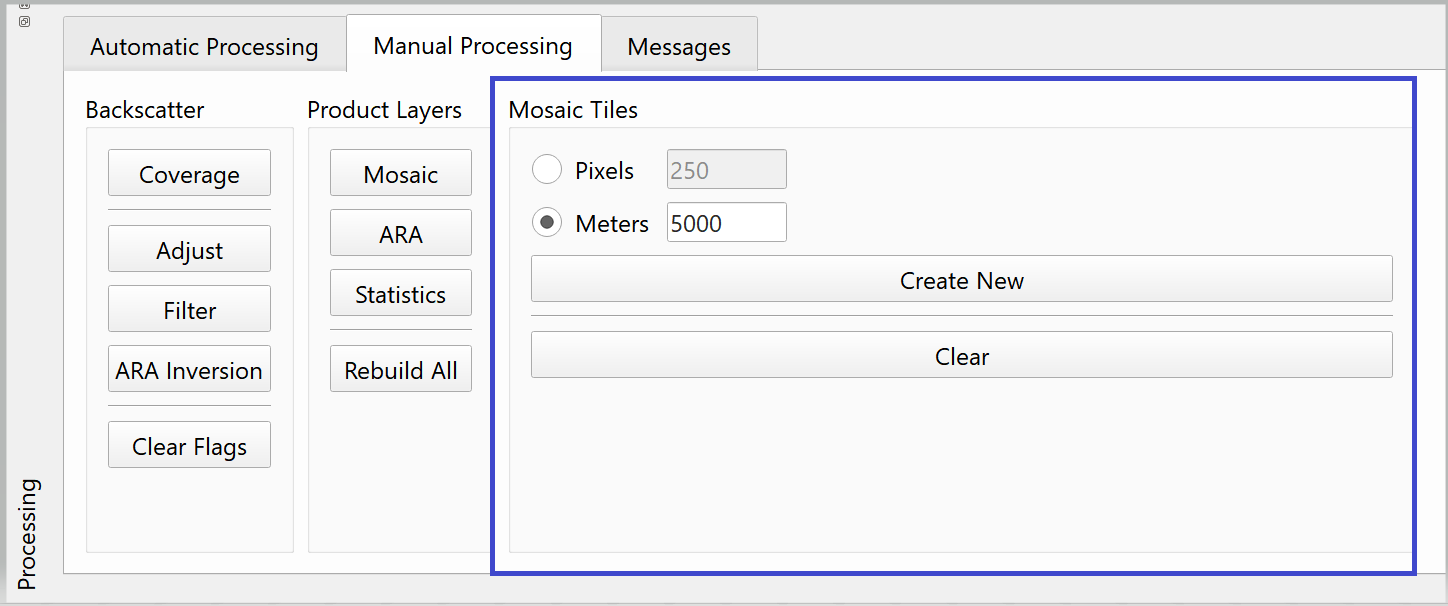Click the Coverage button under Backscatter

pos(189,174)
